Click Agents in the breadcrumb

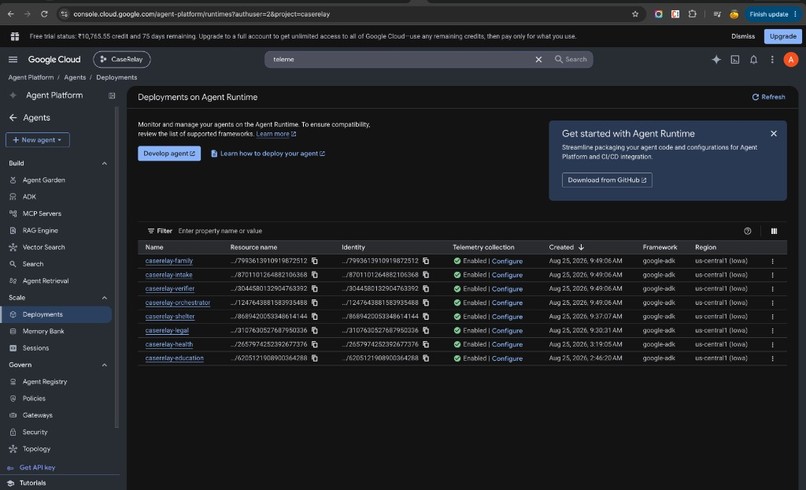[75, 78]
